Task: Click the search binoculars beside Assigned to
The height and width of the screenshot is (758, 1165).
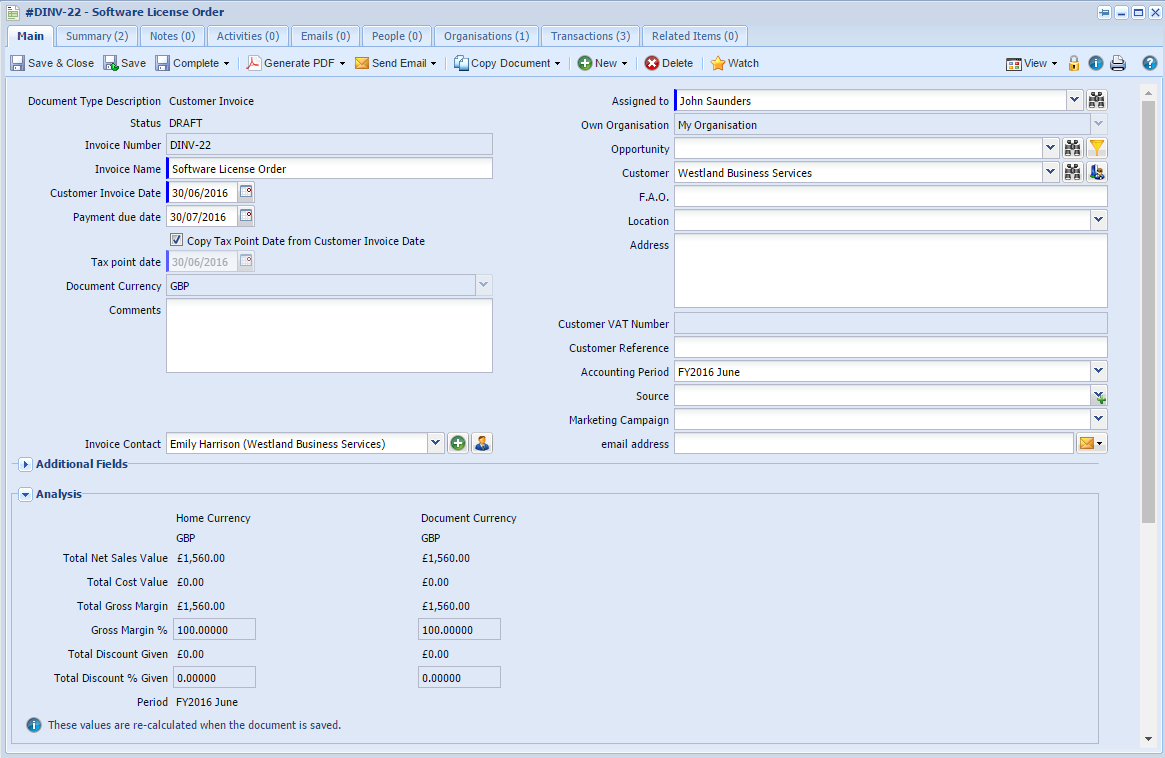Action: tap(1097, 100)
